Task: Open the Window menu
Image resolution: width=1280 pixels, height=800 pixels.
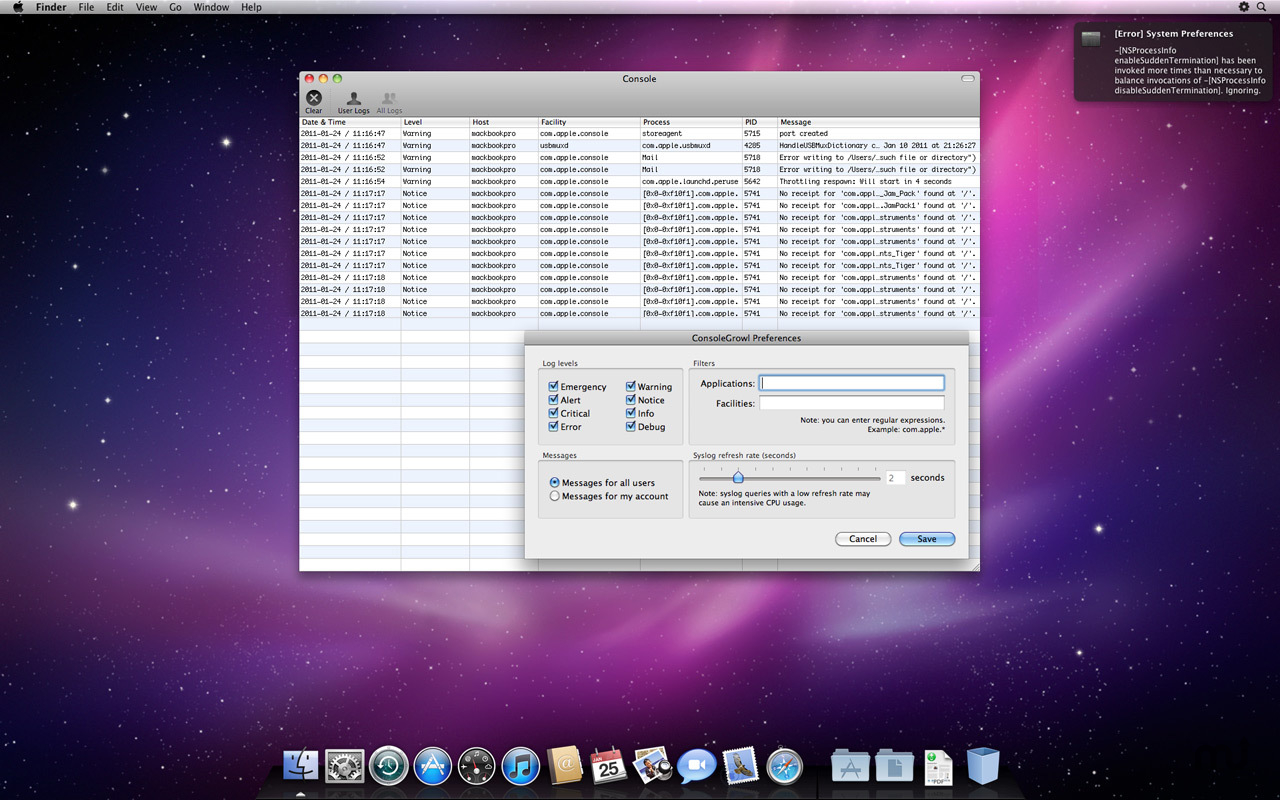Action: [211, 7]
